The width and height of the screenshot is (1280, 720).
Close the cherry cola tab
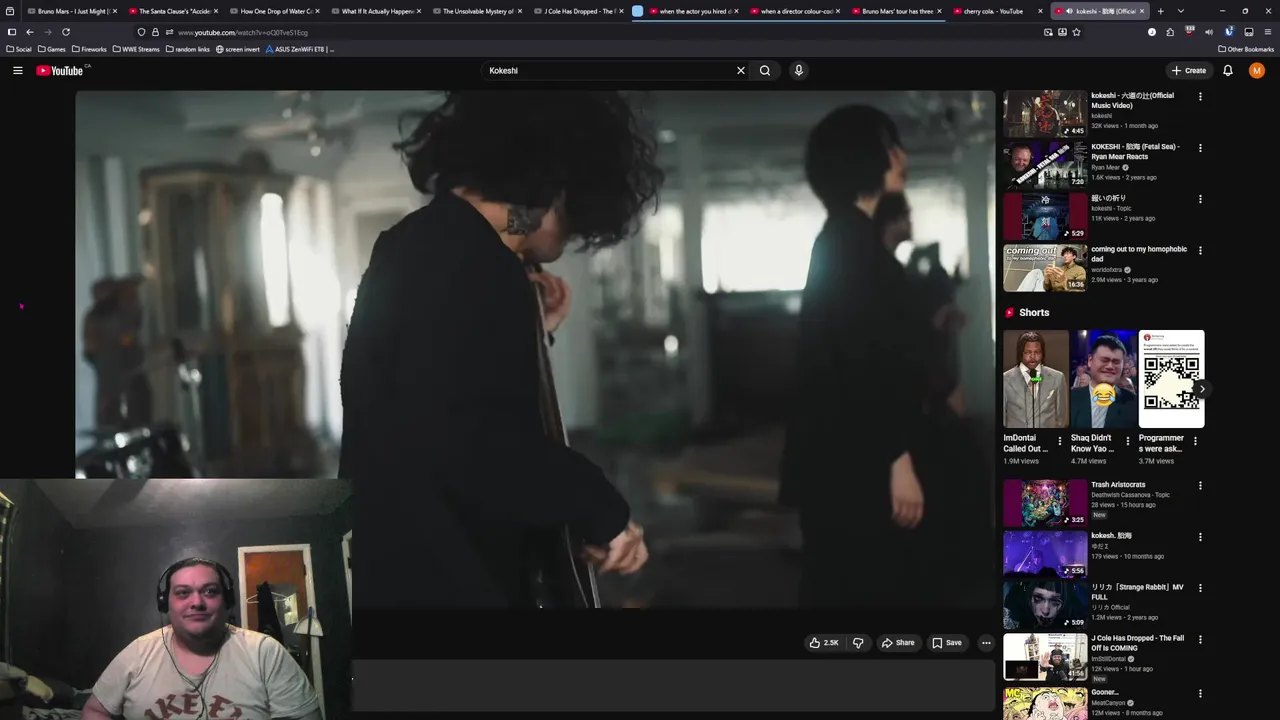tap(1041, 11)
